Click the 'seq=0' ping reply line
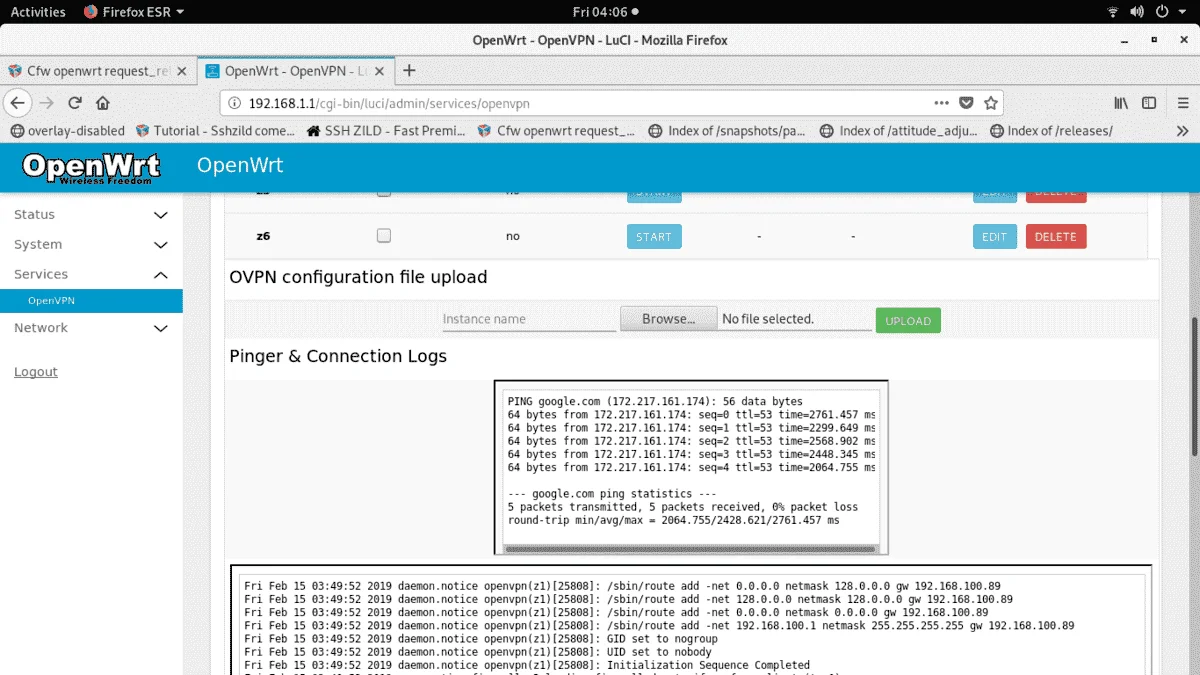 pyautogui.click(x=691, y=414)
